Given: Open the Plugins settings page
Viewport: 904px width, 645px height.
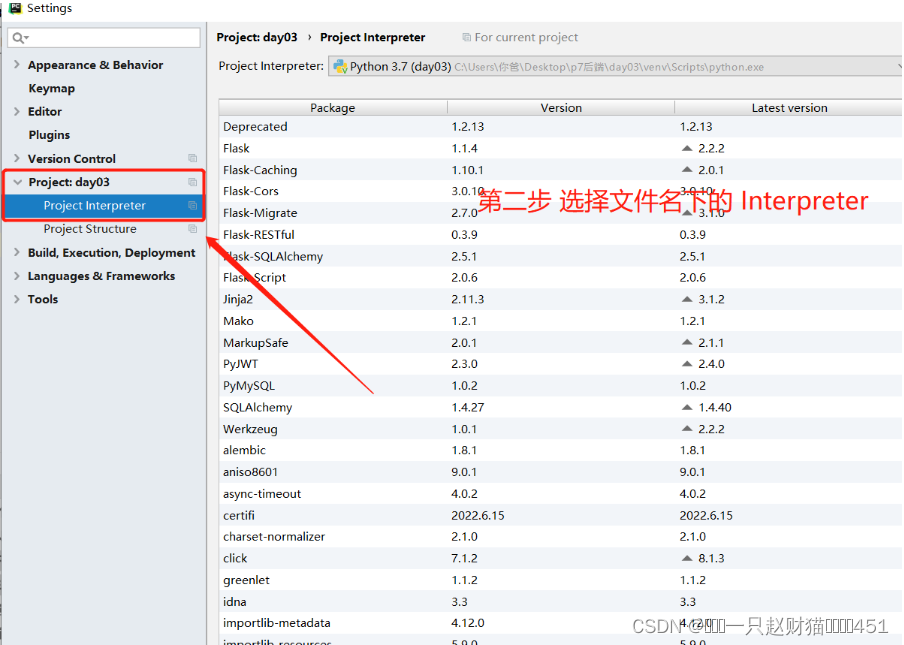Looking at the screenshot, I should pos(49,135).
